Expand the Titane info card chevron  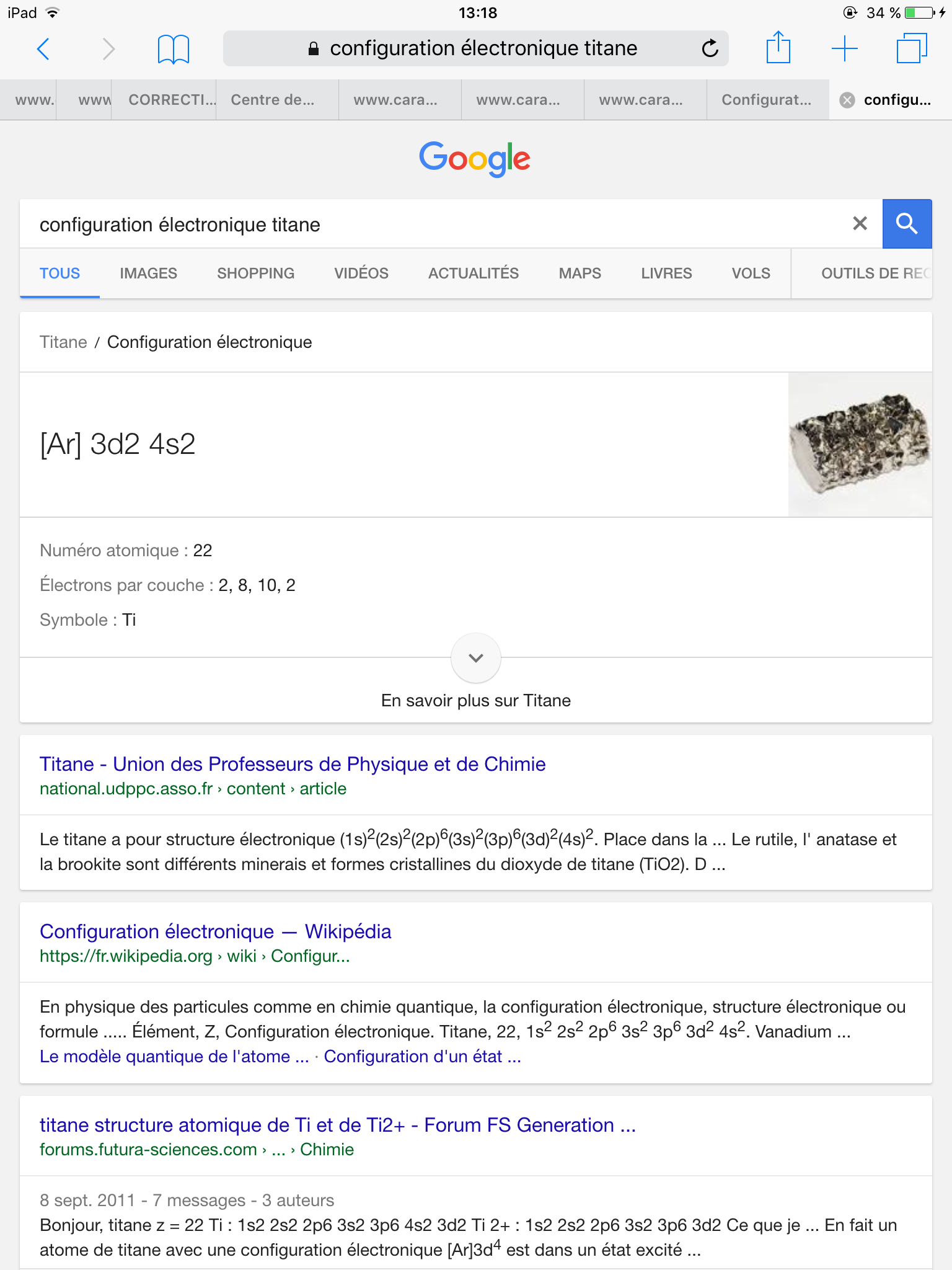[x=476, y=657]
